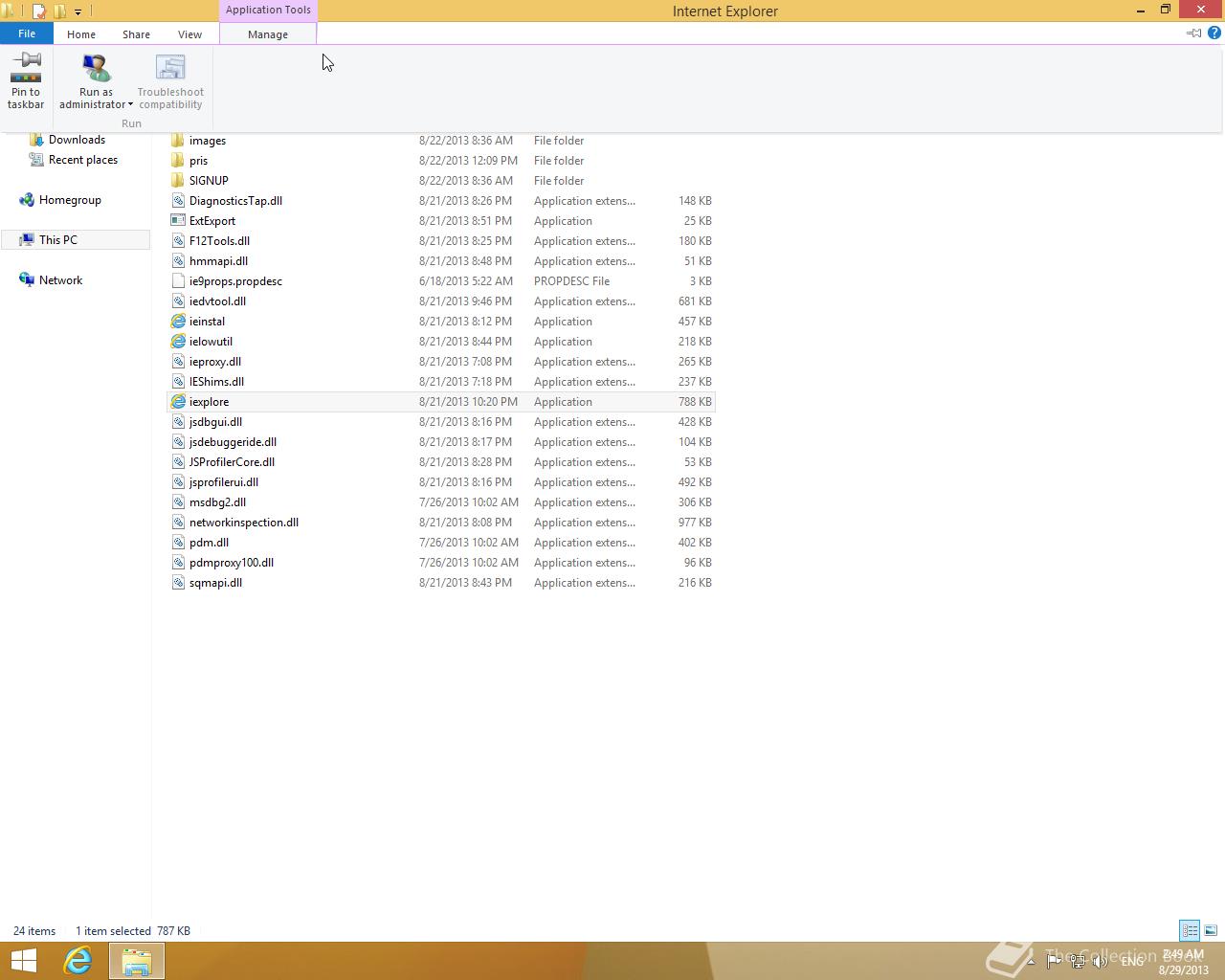This screenshot has height=980, width=1225.
Task: Click the sqmapi.dll file icon
Action: [x=178, y=583]
